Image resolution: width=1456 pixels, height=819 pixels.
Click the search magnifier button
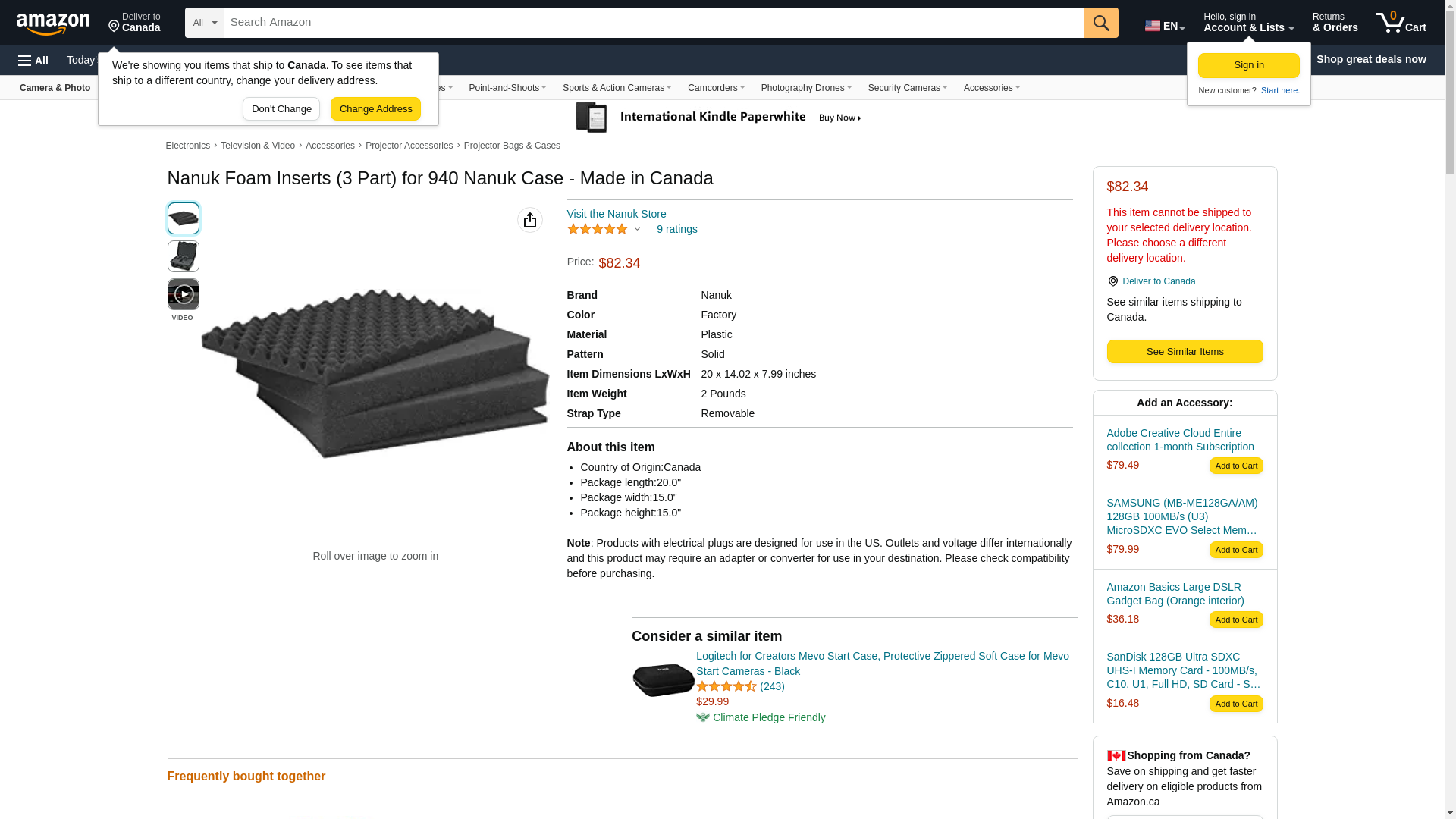(1101, 23)
